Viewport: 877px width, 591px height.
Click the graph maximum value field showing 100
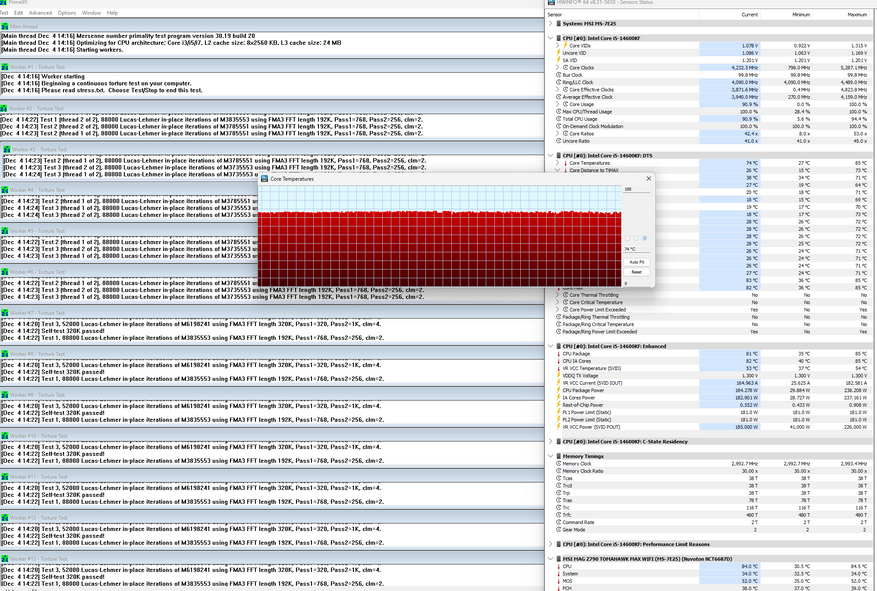tap(636, 189)
